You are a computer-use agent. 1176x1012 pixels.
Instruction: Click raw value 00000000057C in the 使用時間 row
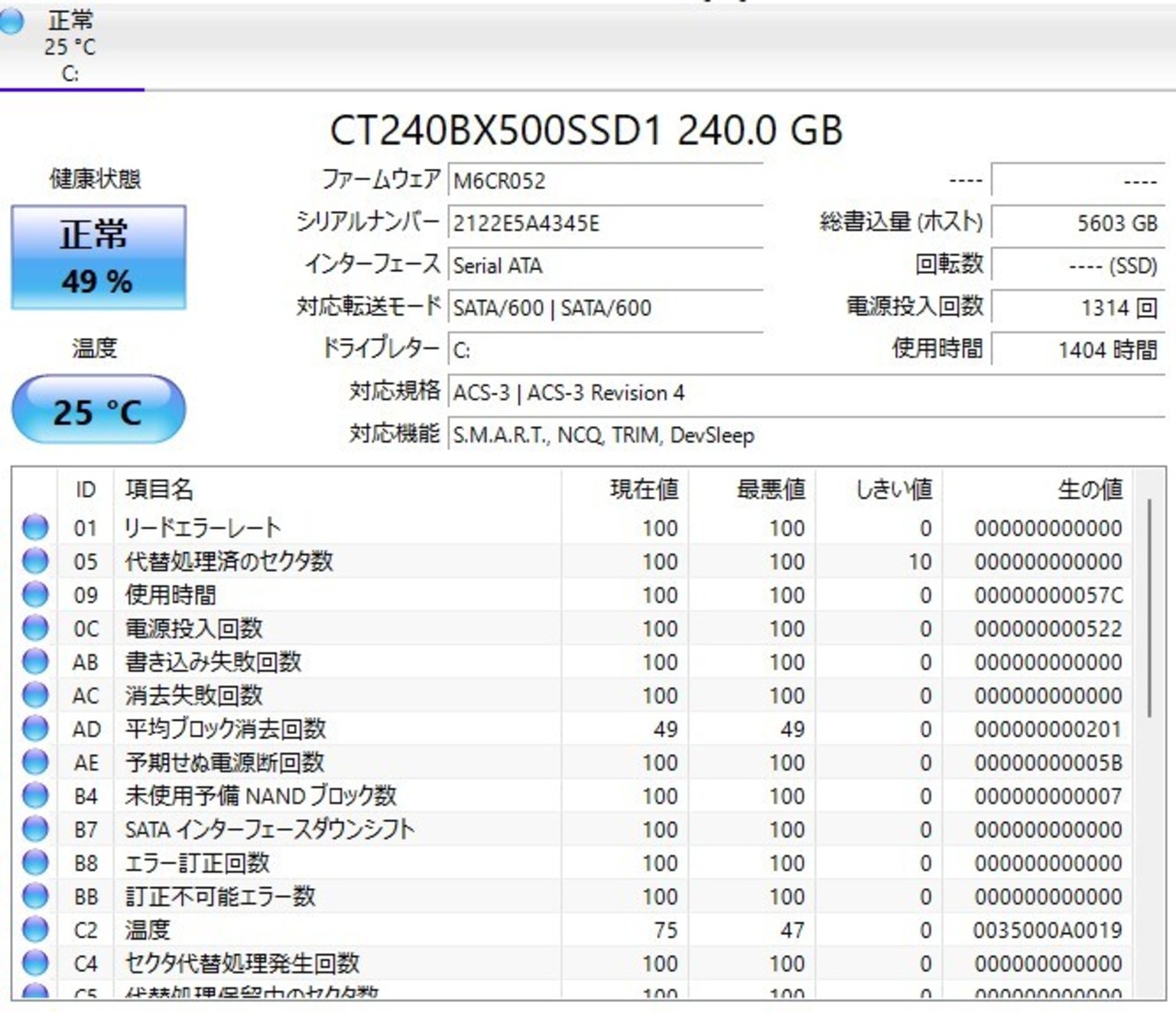tap(1048, 595)
